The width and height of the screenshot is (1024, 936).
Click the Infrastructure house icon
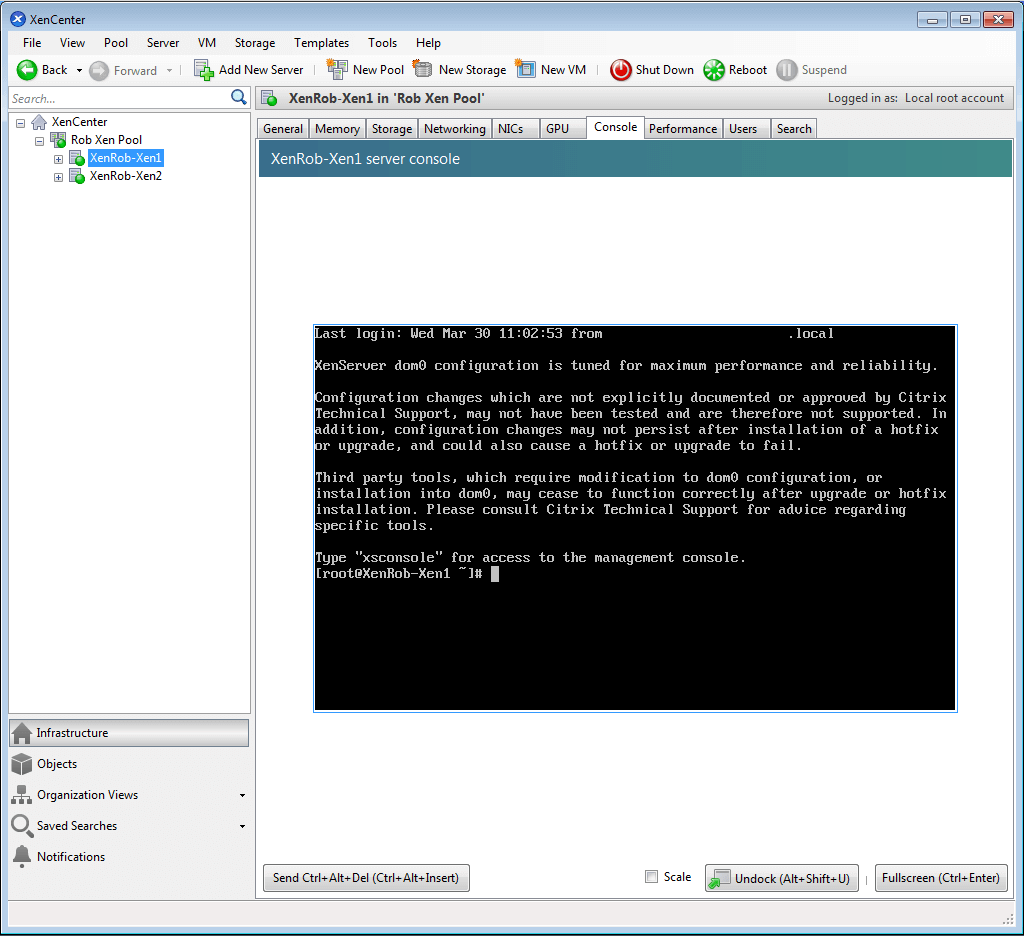[22, 733]
